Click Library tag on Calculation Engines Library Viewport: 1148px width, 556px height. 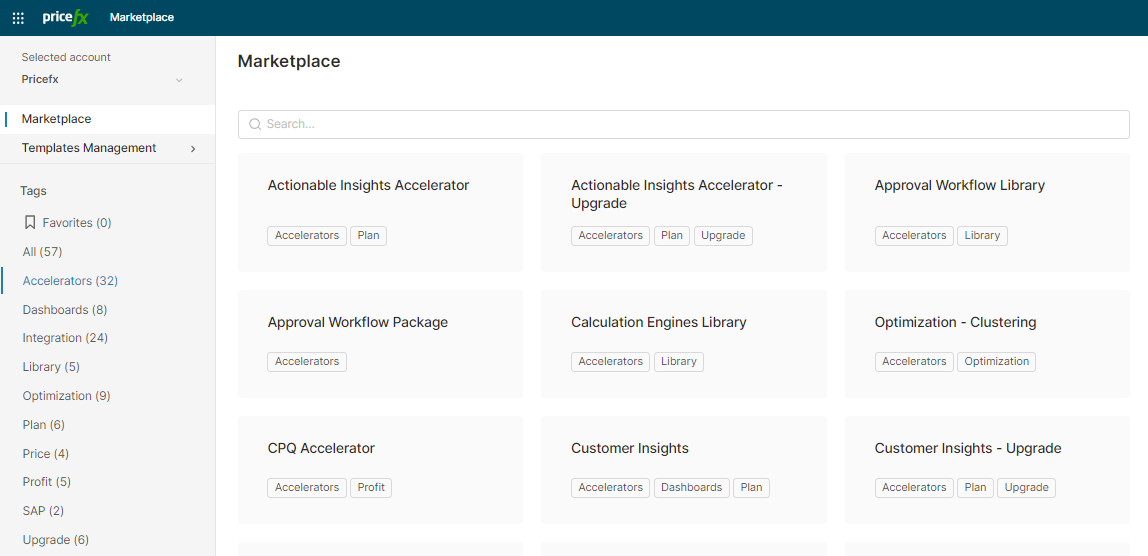tap(679, 362)
